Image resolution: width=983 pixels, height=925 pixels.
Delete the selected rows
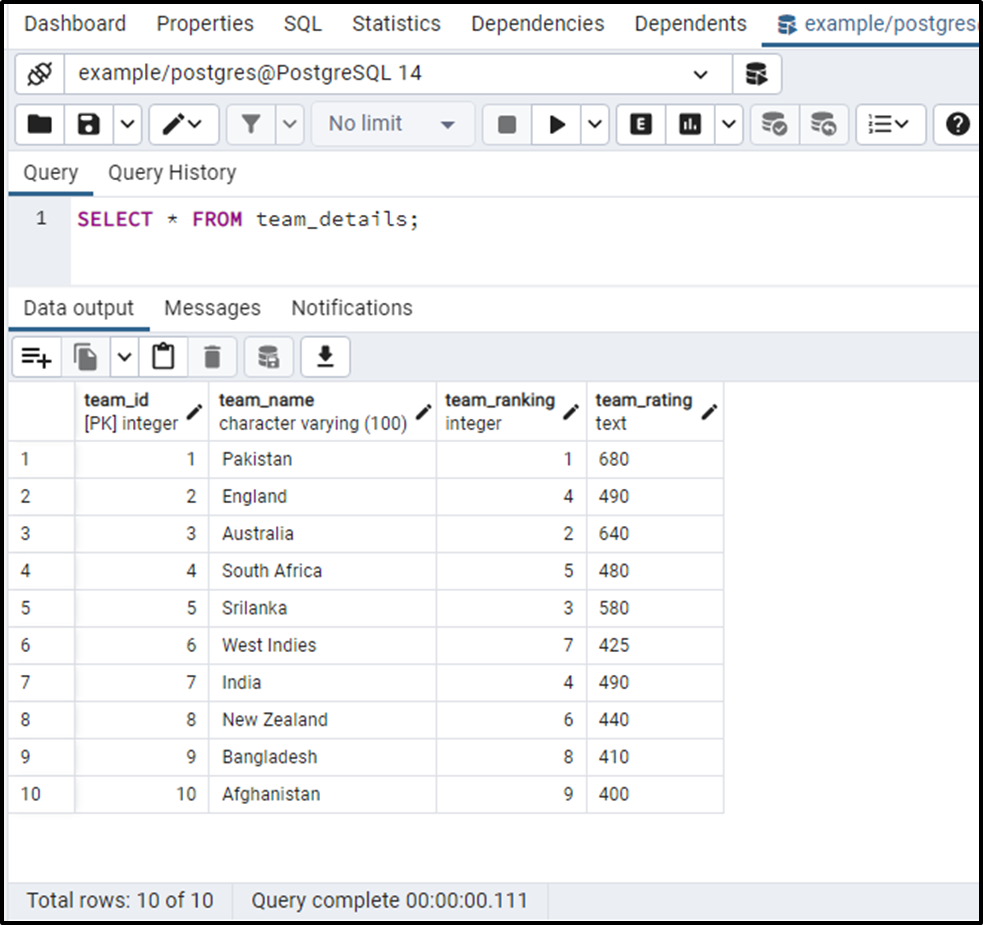211,356
